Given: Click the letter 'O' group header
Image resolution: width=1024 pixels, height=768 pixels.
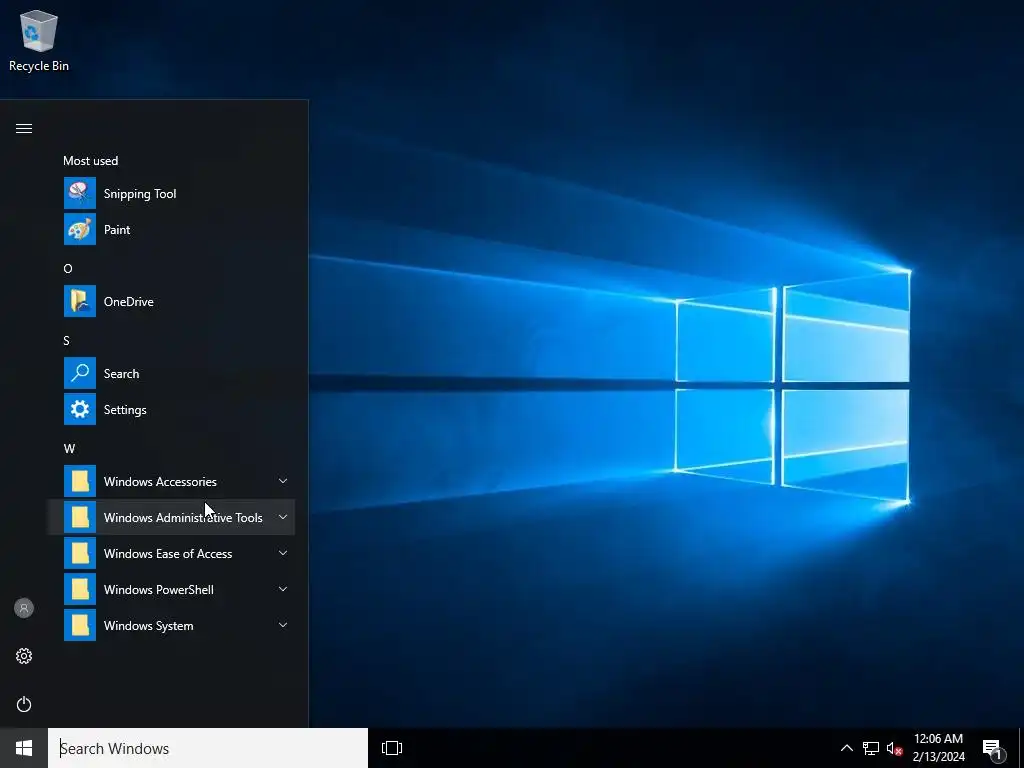Looking at the screenshot, I should [68, 268].
